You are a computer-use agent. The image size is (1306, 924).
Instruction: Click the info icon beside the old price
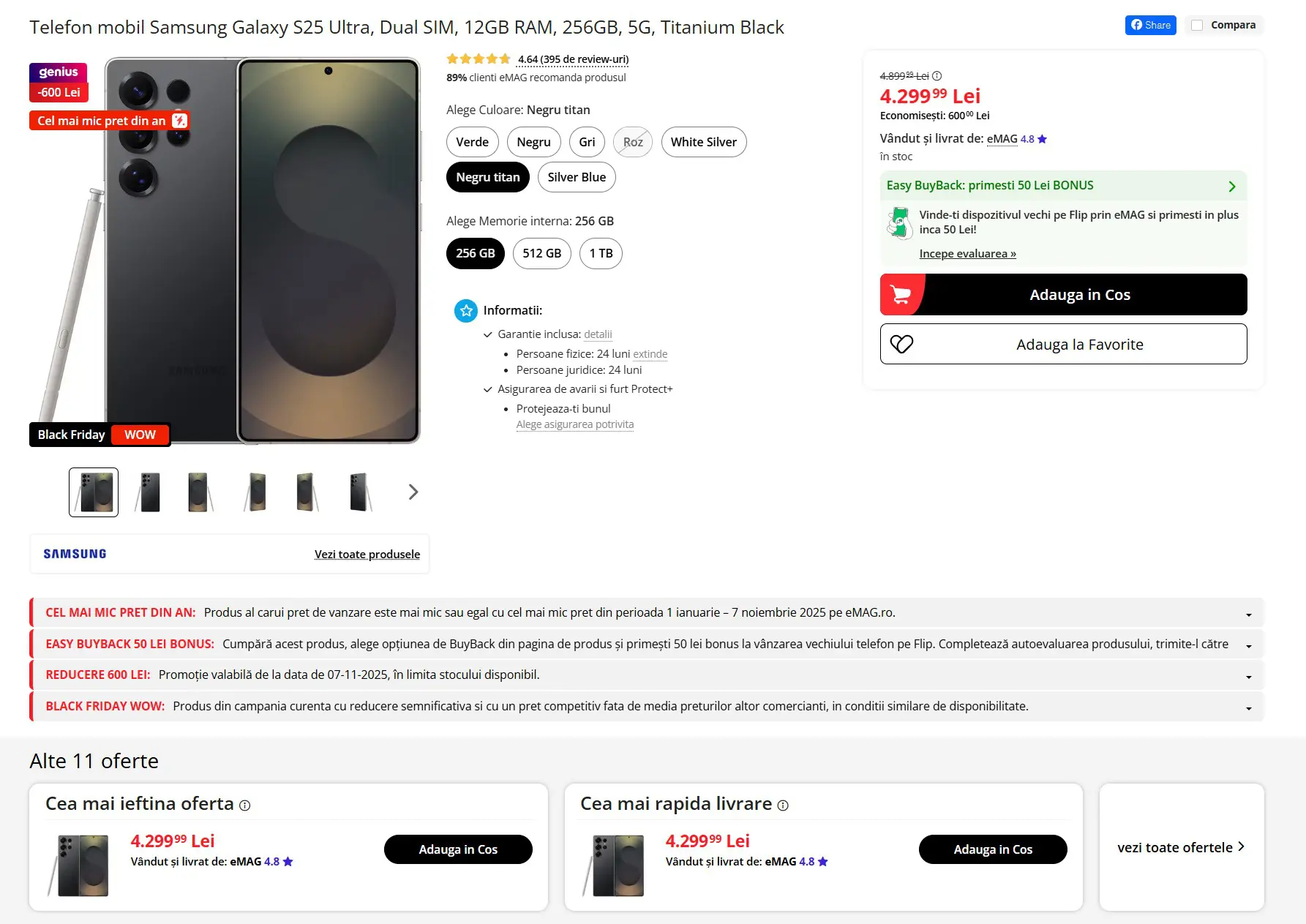937,76
